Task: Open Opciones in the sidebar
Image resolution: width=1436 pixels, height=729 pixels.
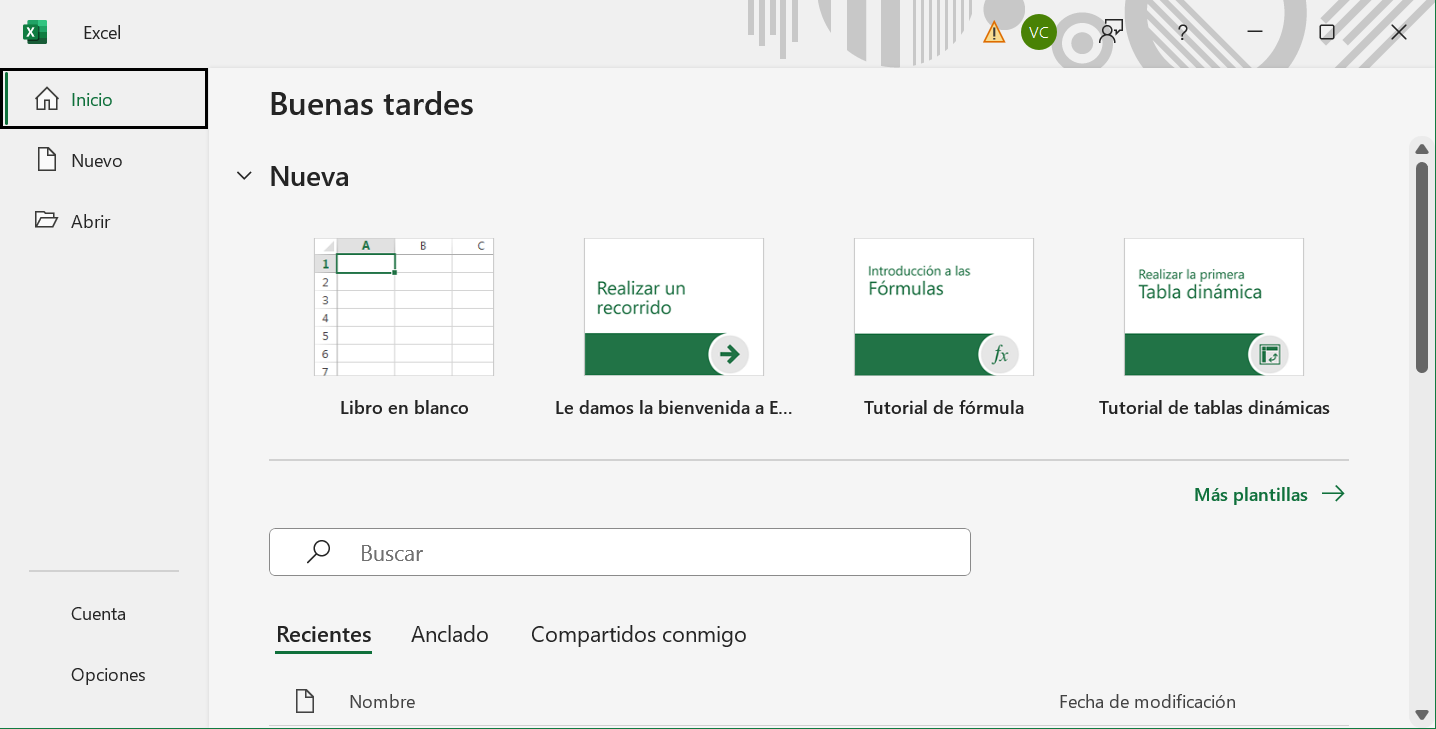Action: 108,675
